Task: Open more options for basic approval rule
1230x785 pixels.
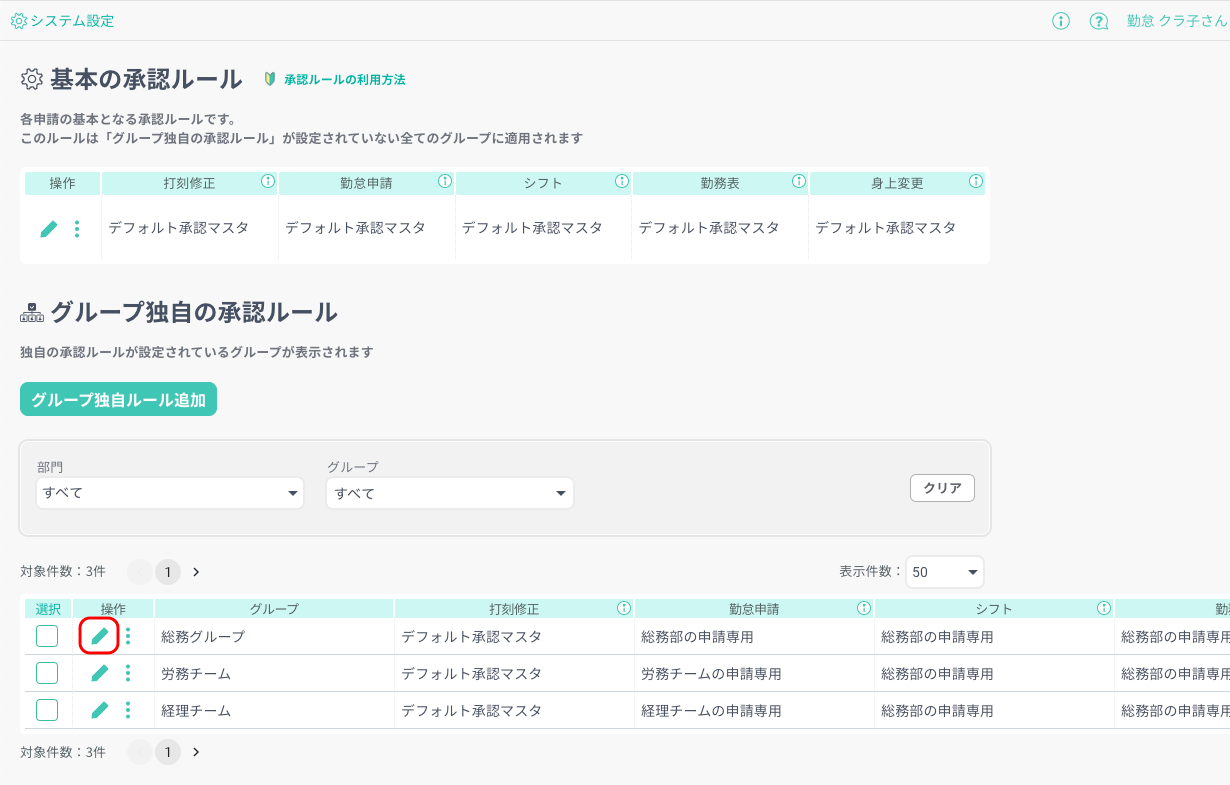Action: coord(77,229)
